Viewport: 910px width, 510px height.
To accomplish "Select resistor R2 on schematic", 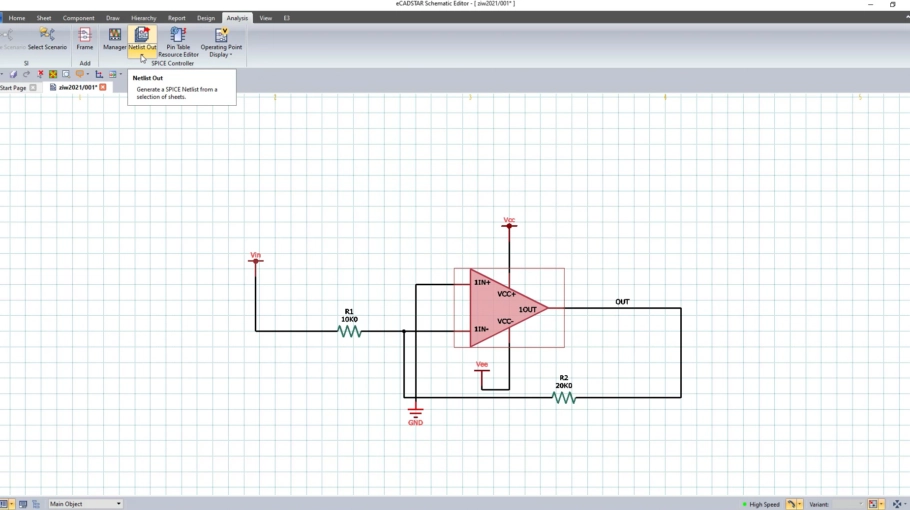I will (564, 397).
